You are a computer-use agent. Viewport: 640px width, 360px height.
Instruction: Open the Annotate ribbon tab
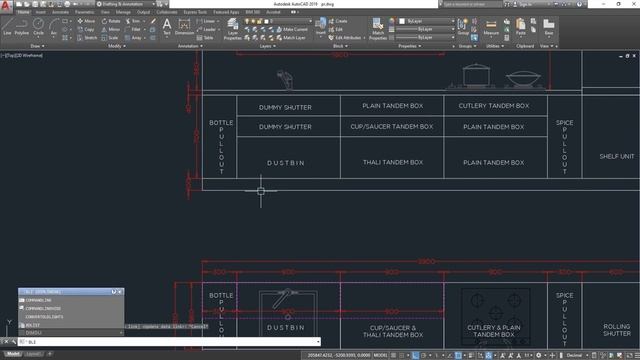point(60,12)
